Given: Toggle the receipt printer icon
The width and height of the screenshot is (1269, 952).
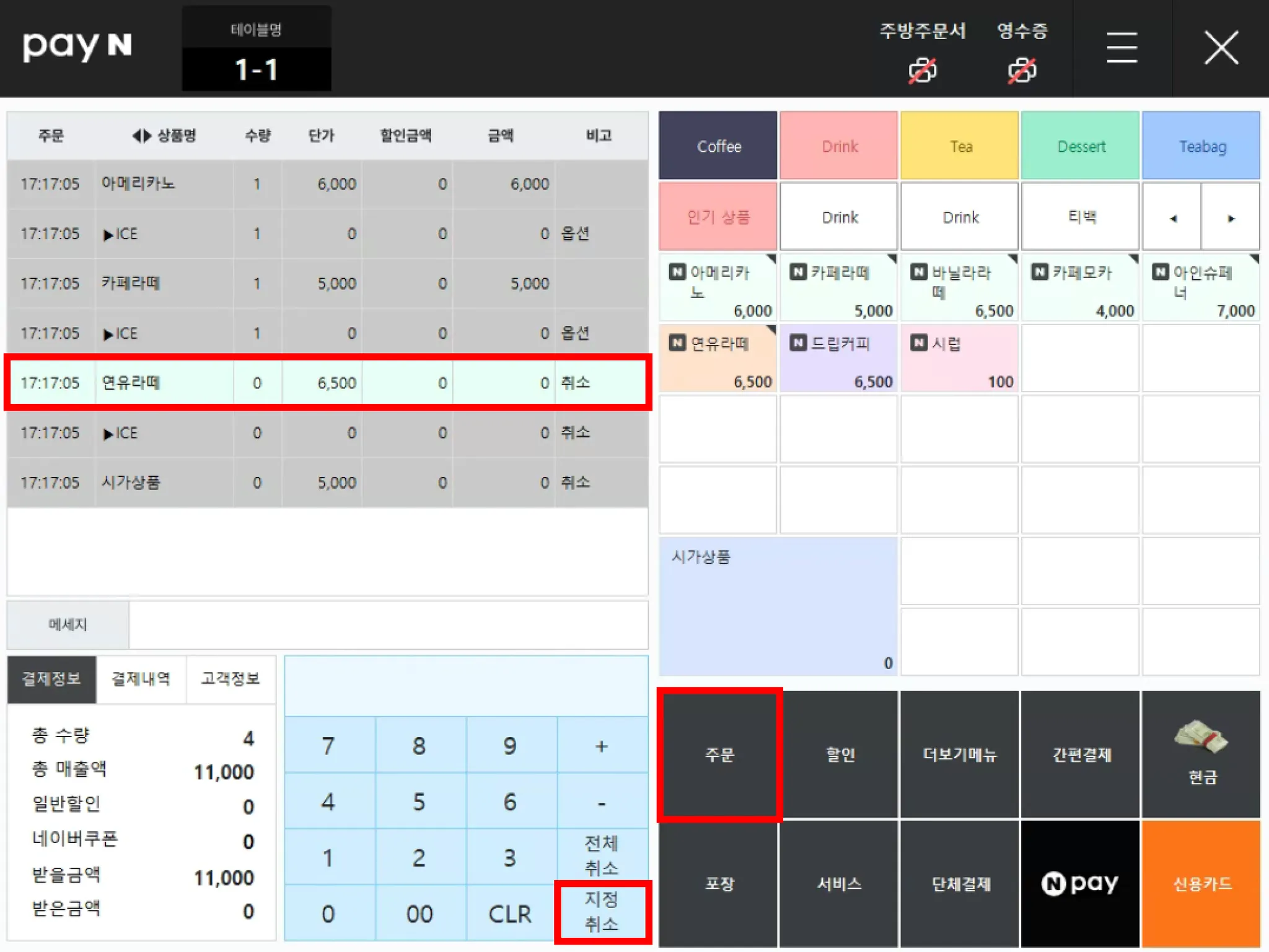Looking at the screenshot, I should click(1021, 70).
